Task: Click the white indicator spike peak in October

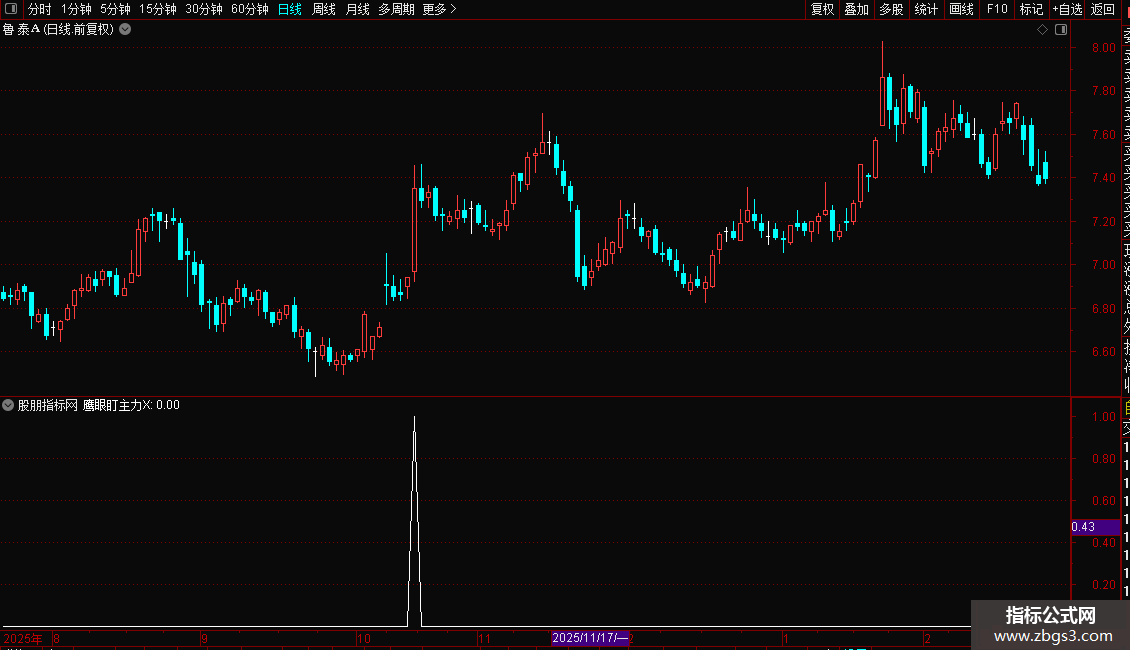Action: pyautogui.click(x=414, y=417)
